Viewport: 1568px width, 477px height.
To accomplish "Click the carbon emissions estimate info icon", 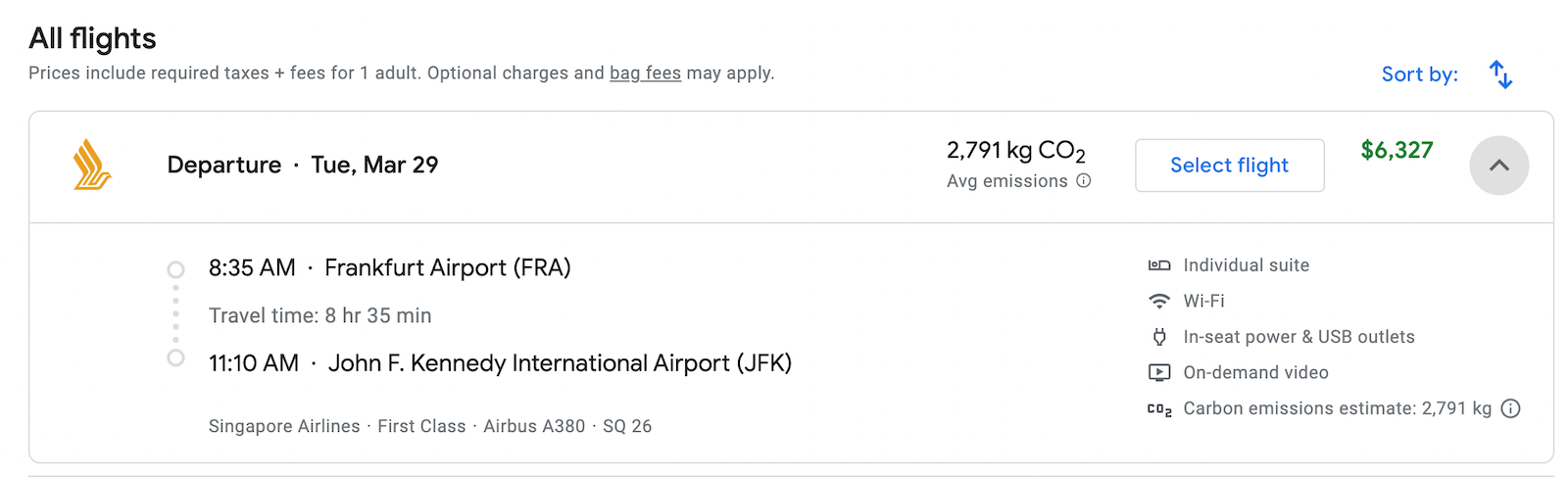I will pos(1511,408).
